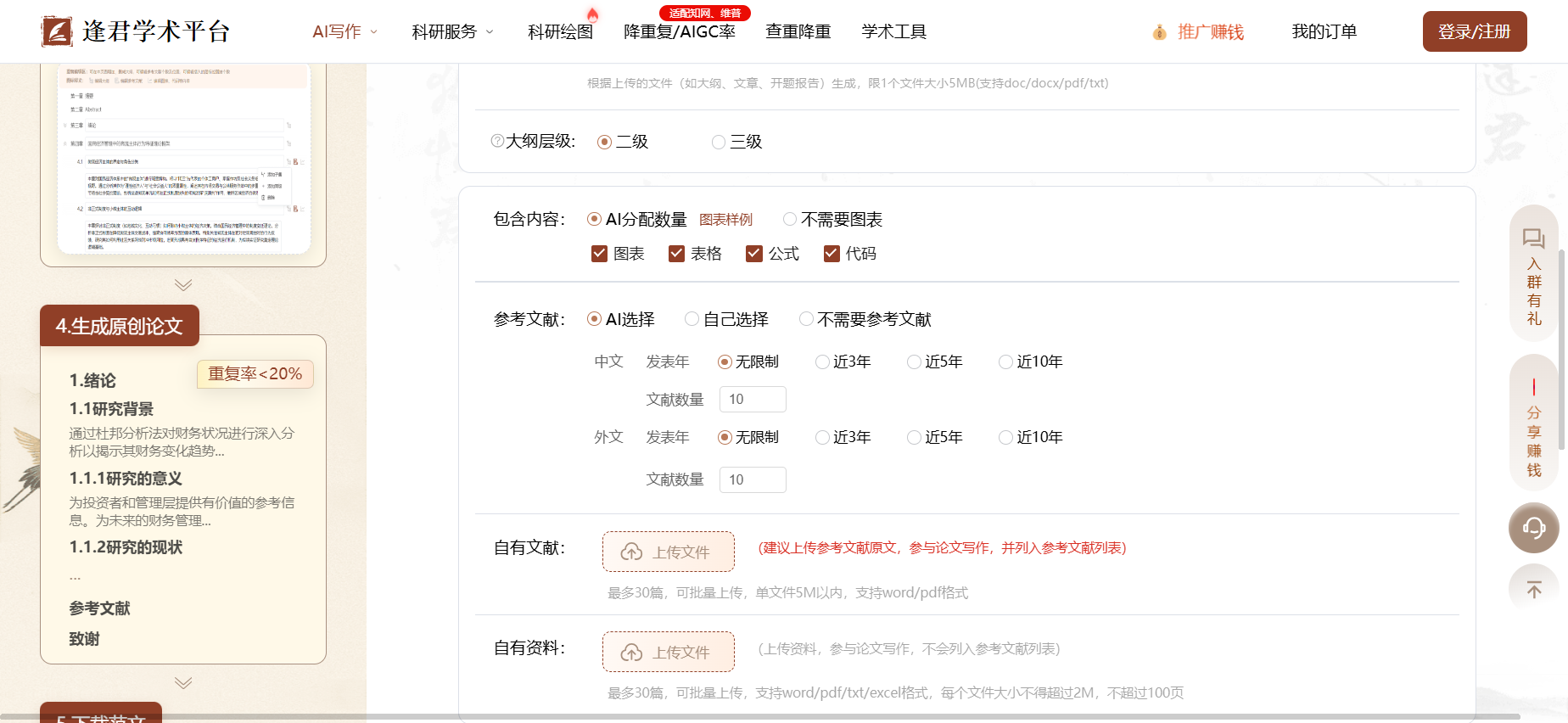The width and height of the screenshot is (1568, 723).
Task: Click the 中文 文献数量 input field
Action: coord(753,399)
